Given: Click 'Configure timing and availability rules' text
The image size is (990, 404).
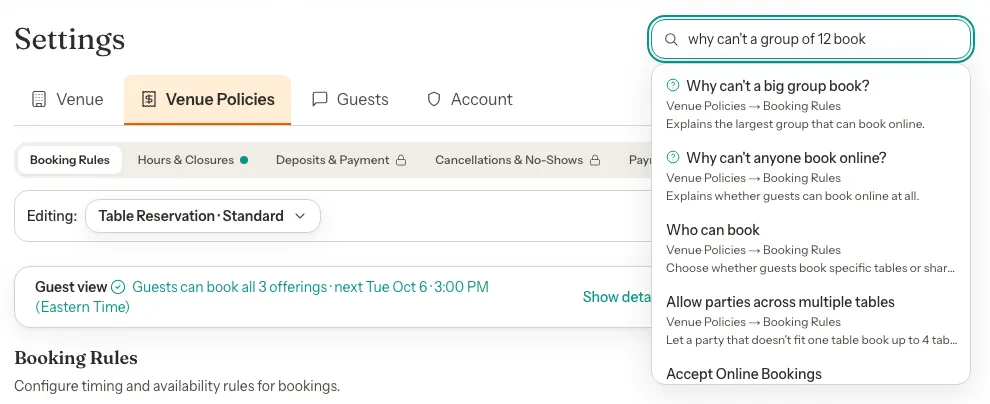Looking at the screenshot, I should point(177,386).
